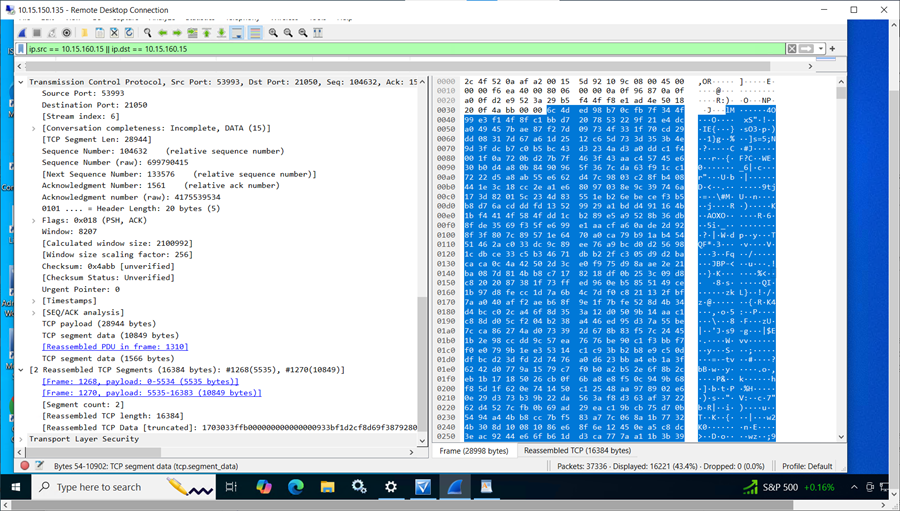
Task: Open a capture file with the folder icon
Action: click(x=84, y=33)
